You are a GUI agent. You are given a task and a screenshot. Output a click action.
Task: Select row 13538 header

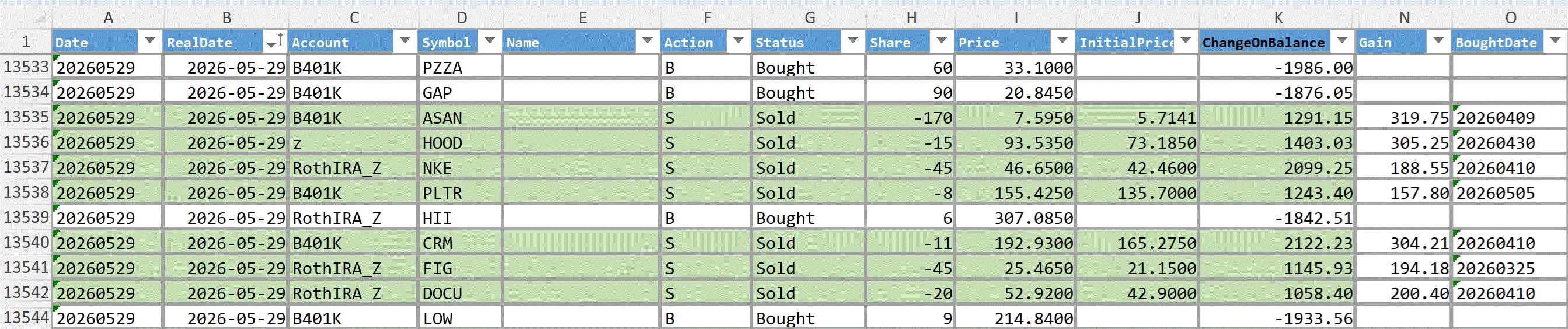(x=26, y=192)
